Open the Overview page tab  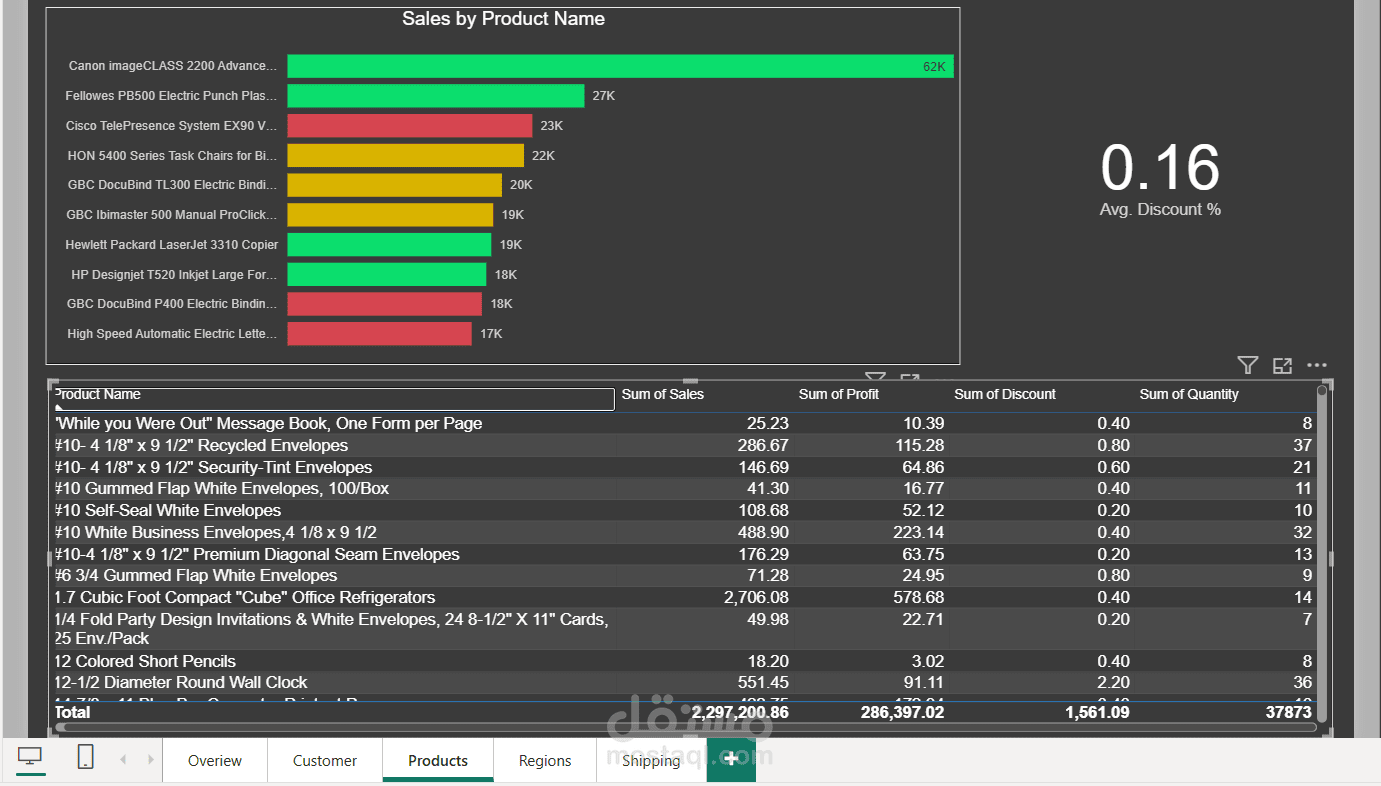215,760
